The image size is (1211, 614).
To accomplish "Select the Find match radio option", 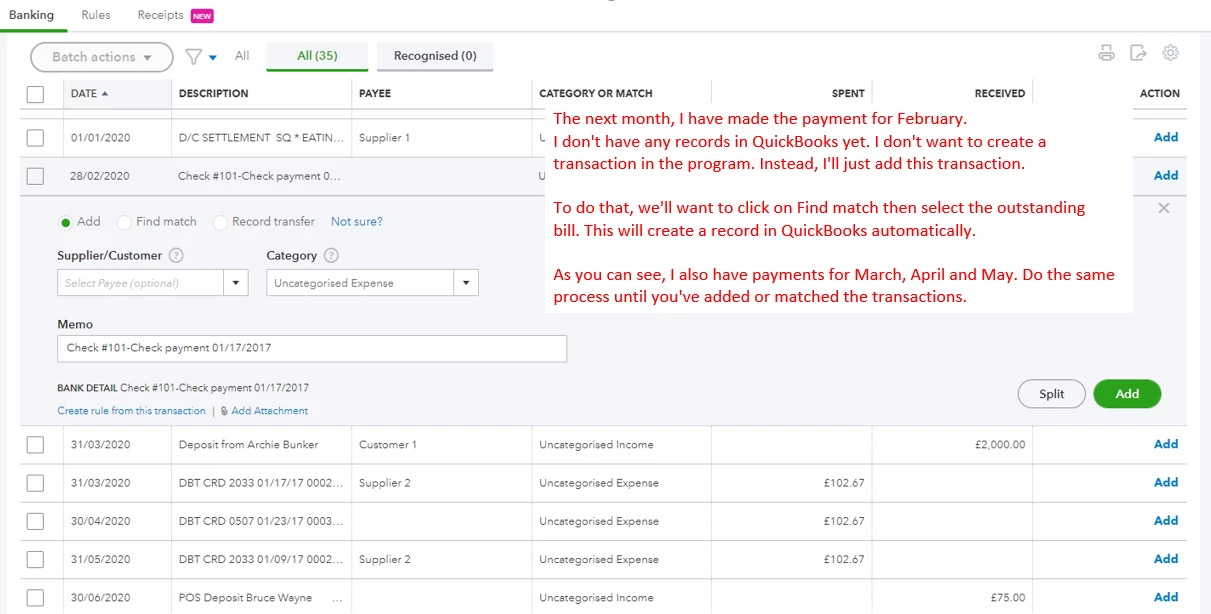I will coord(124,222).
